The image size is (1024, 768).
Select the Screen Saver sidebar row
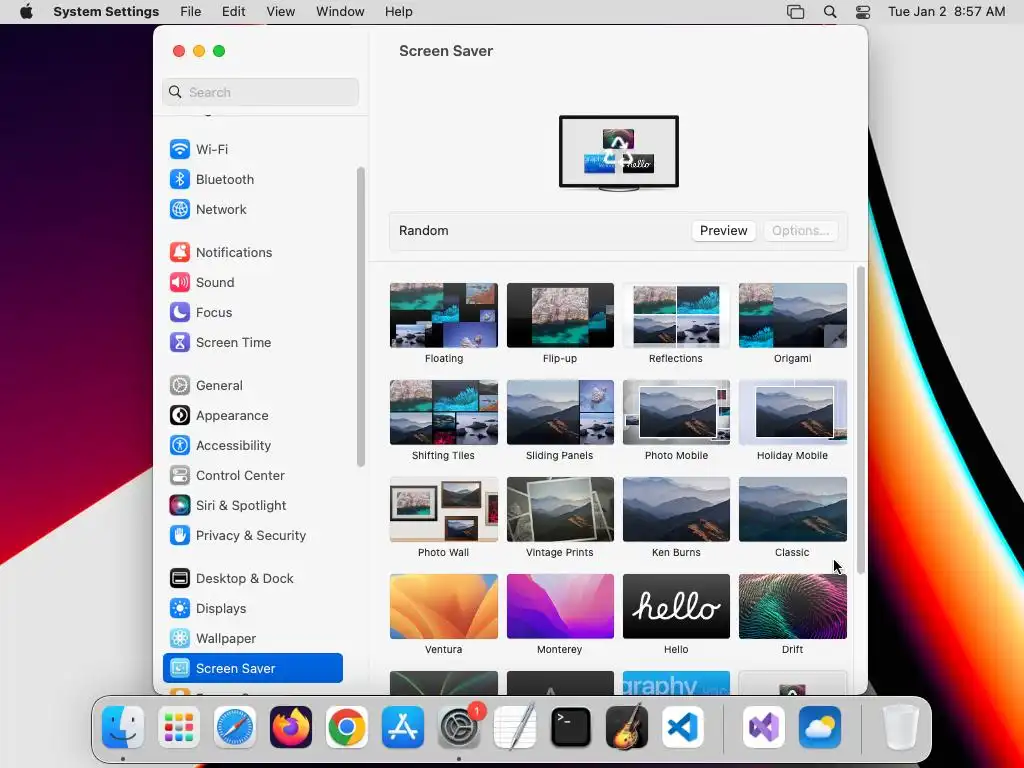(253, 668)
